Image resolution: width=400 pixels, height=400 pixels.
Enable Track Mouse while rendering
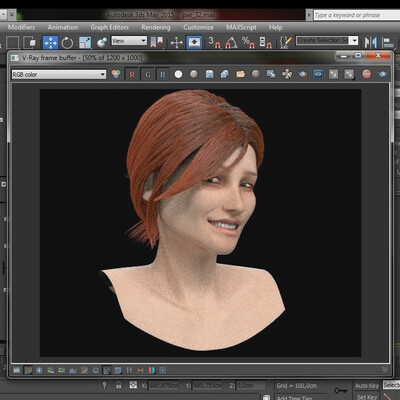(x=287, y=74)
